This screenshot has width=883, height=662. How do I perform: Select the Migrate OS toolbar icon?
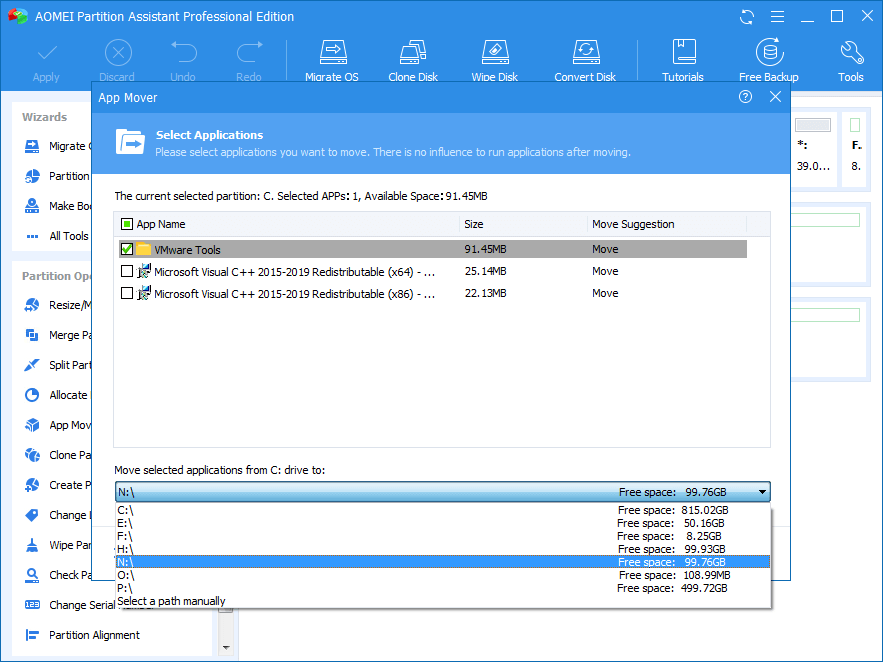point(332,58)
